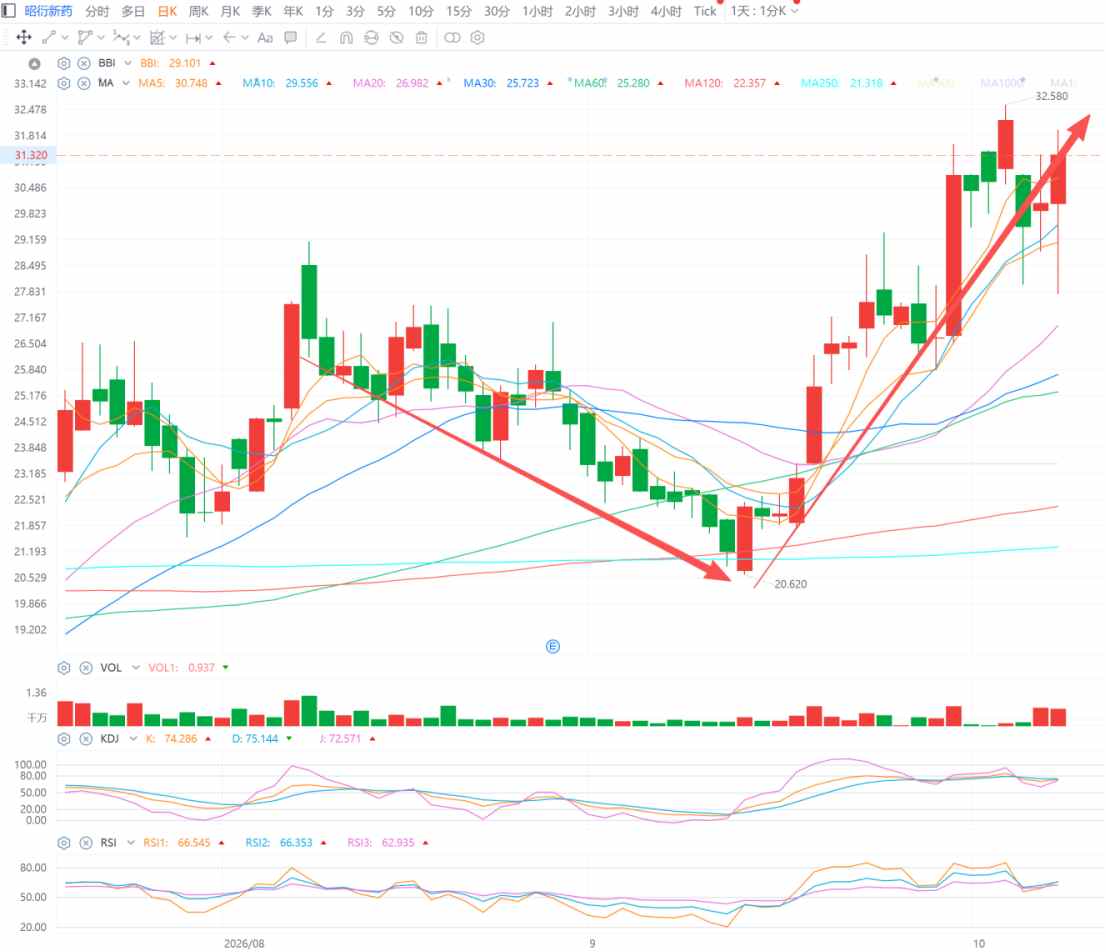The width and height of the screenshot is (1106, 952).
Task: Open VOL indicator settings gear
Action: (x=63, y=668)
